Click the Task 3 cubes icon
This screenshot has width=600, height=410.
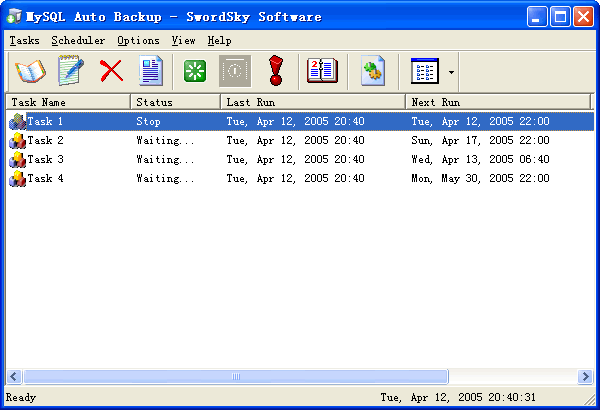tap(17, 159)
